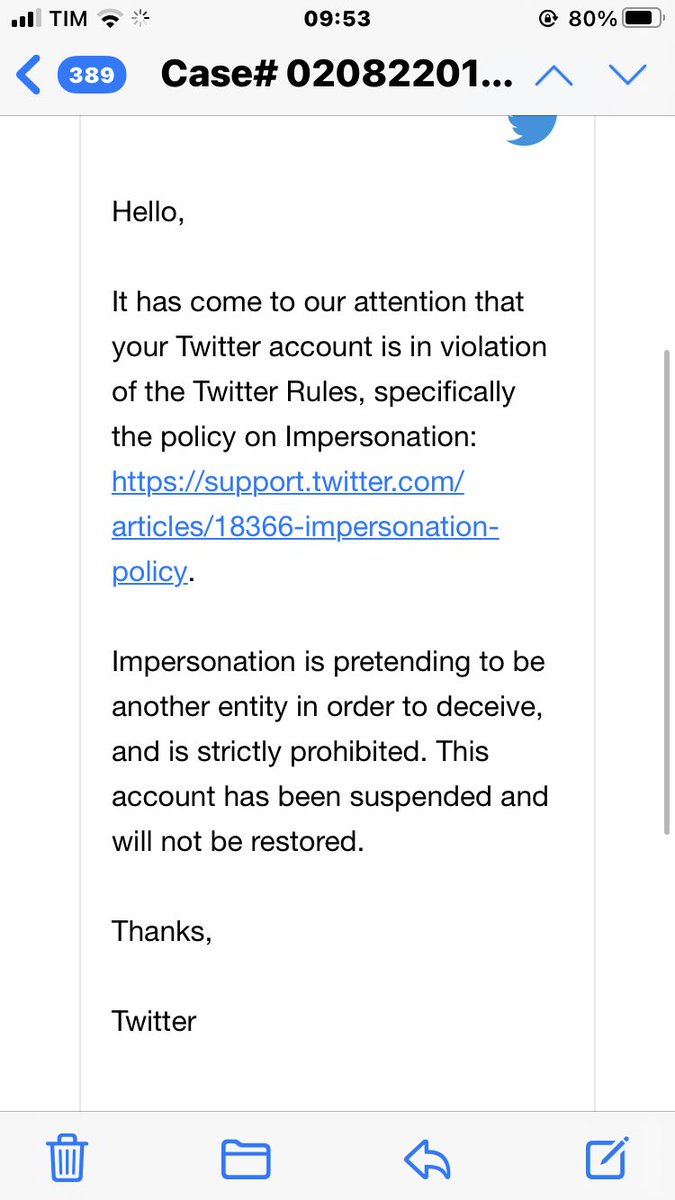Image resolution: width=675 pixels, height=1200 pixels.
Task: Tap the Case# subject title
Action: (338, 75)
